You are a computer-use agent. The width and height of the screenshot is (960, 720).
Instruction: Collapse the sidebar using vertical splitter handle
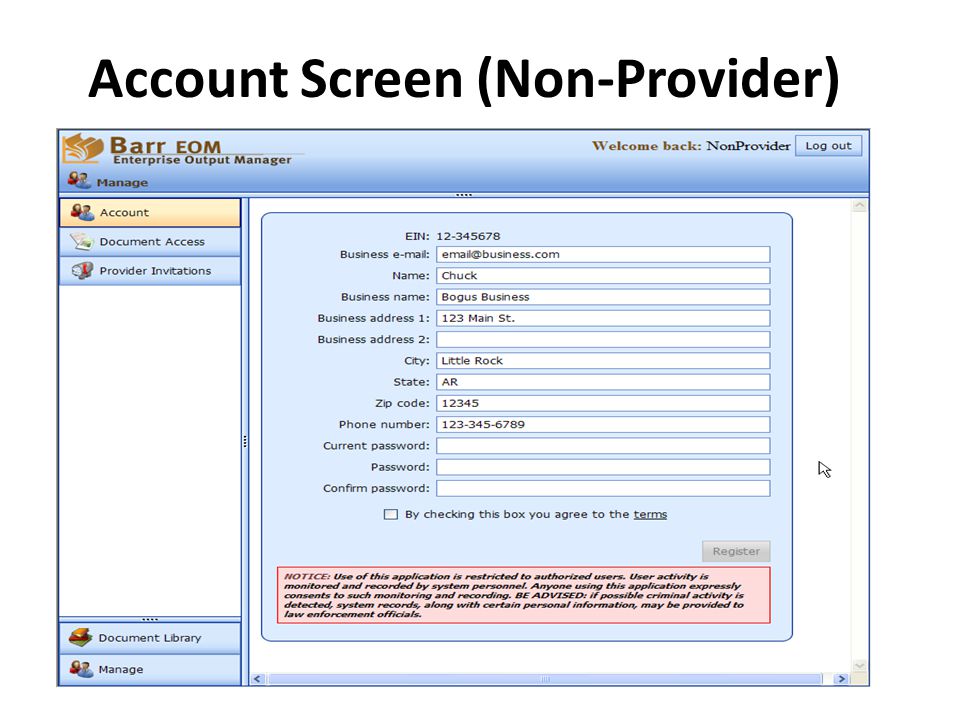pos(245,441)
